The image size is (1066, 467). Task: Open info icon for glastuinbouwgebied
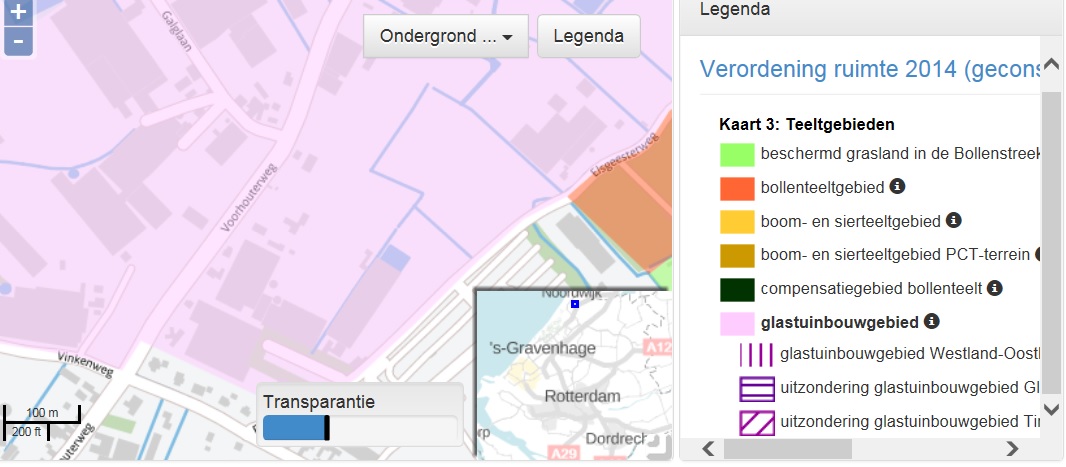pyautogui.click(x=931, y=321)
